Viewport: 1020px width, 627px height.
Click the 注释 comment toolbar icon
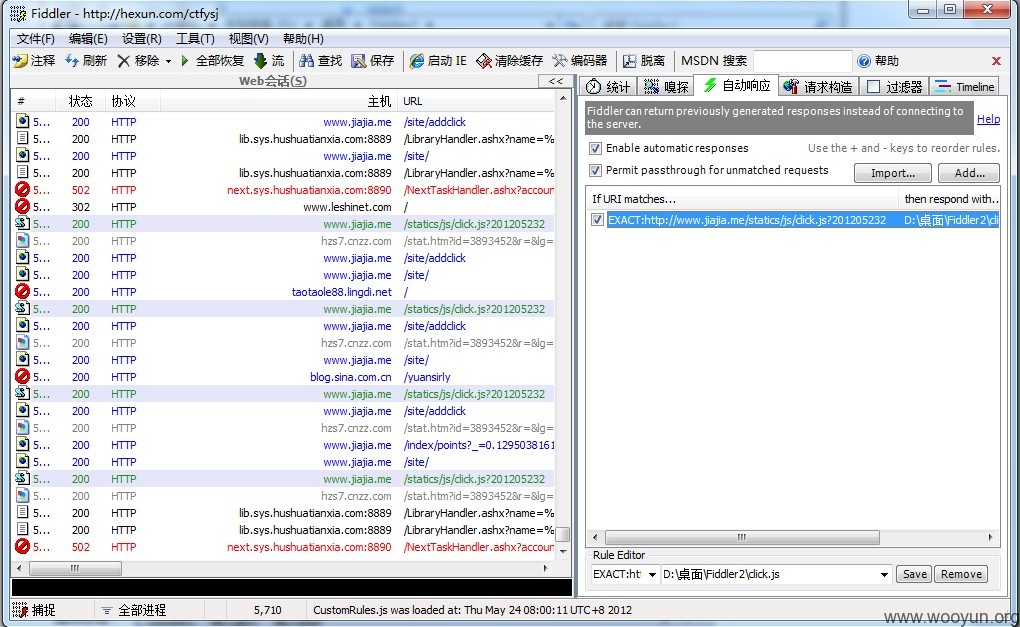pyautogui.click(x=20, y=60)
